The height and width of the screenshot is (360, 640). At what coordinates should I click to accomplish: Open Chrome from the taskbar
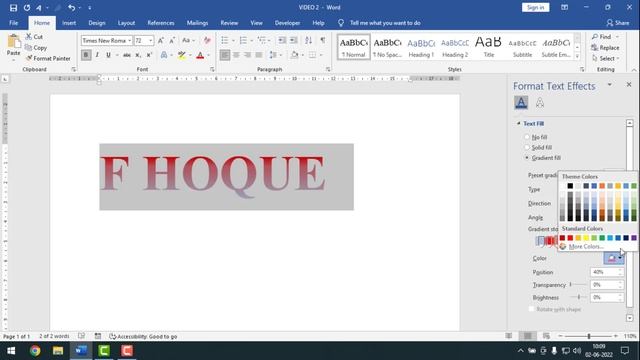pos(35,351)
